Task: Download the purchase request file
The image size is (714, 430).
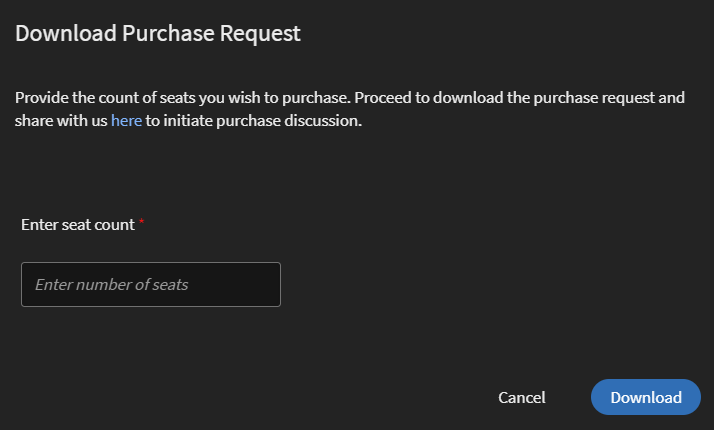Action: pyautogui.click(x=646, y=397)
